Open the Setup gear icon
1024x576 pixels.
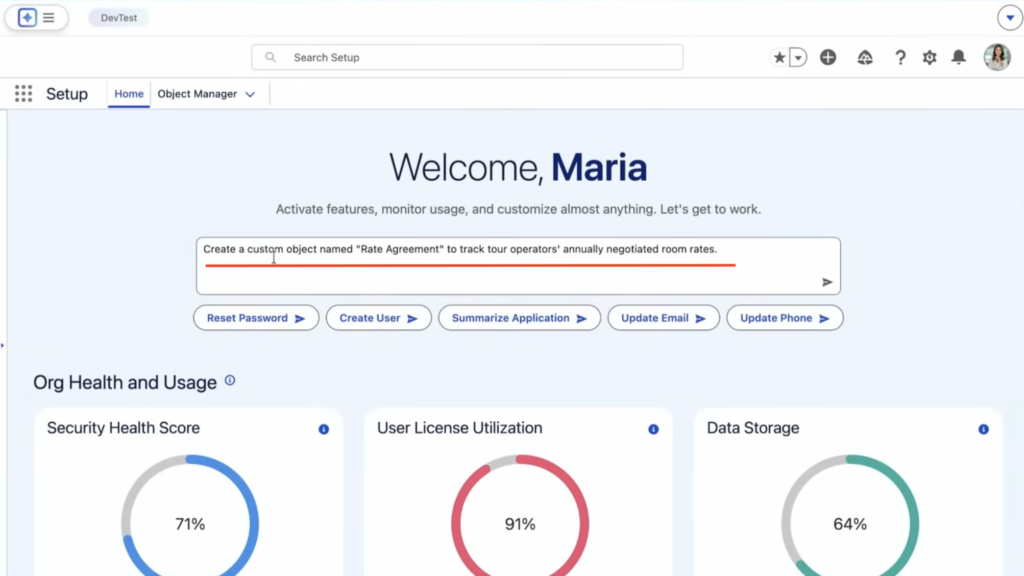(929, 58)
